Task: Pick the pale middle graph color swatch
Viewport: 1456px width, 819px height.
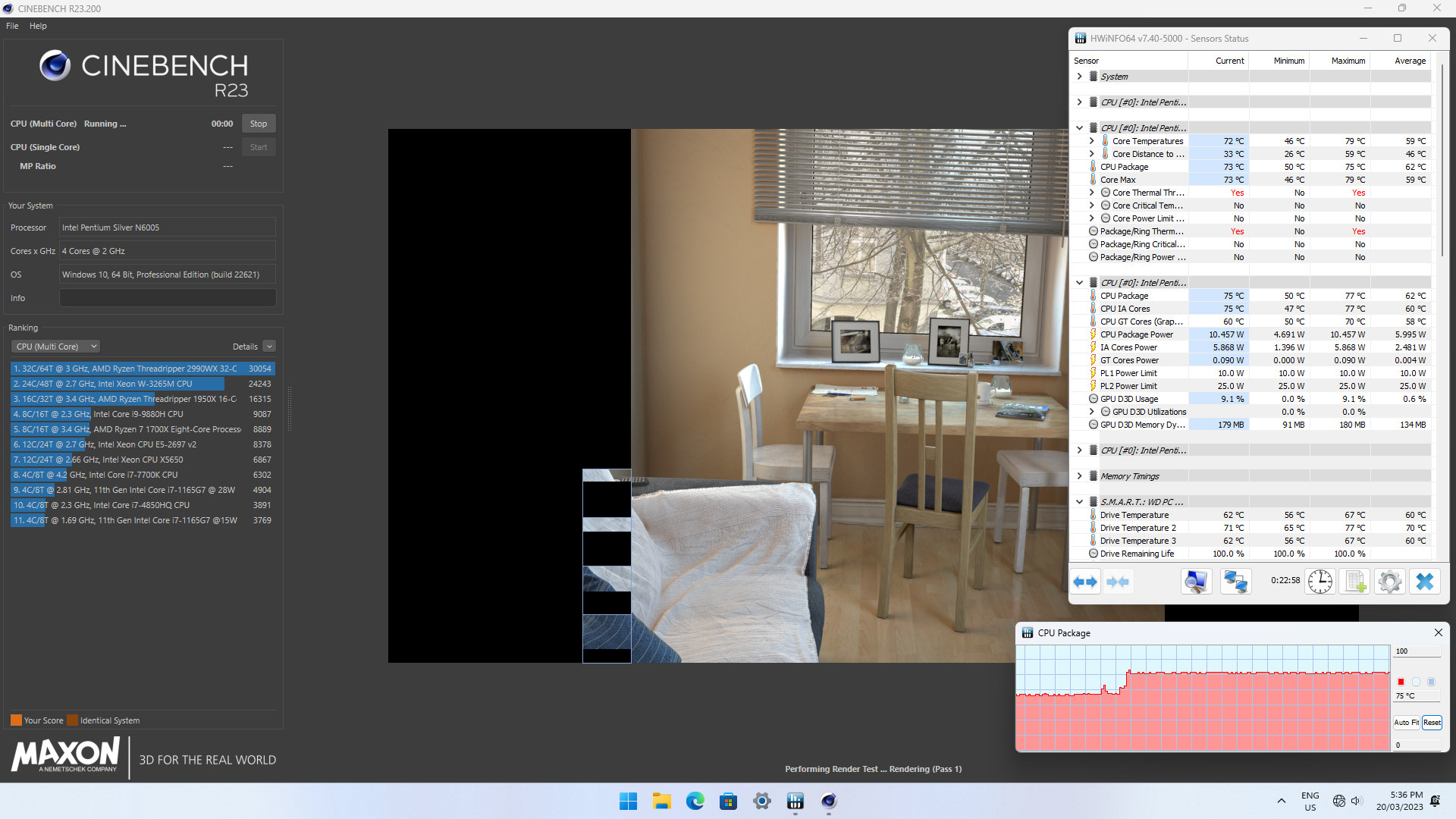Action: [x=1416, y=682]
